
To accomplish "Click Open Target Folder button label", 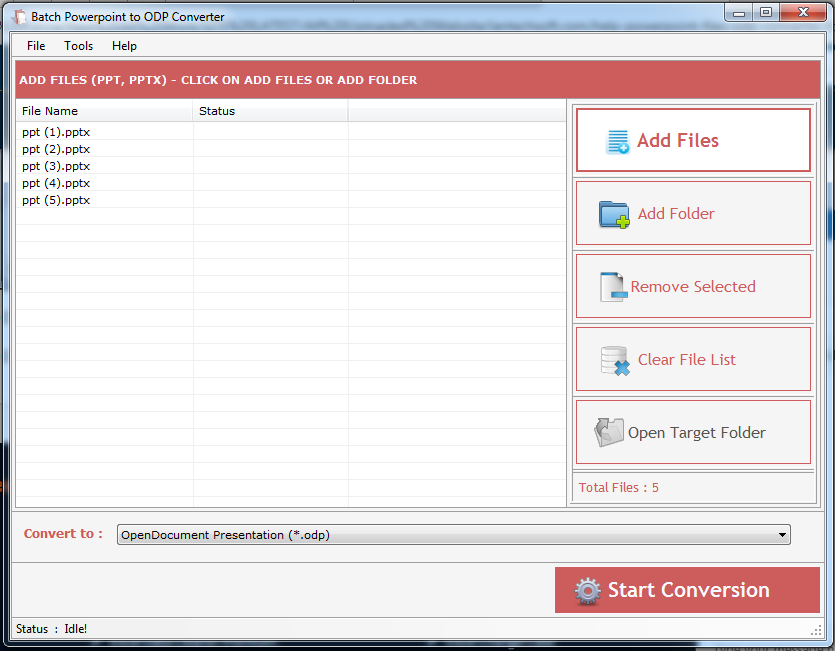I will (697, 433).
